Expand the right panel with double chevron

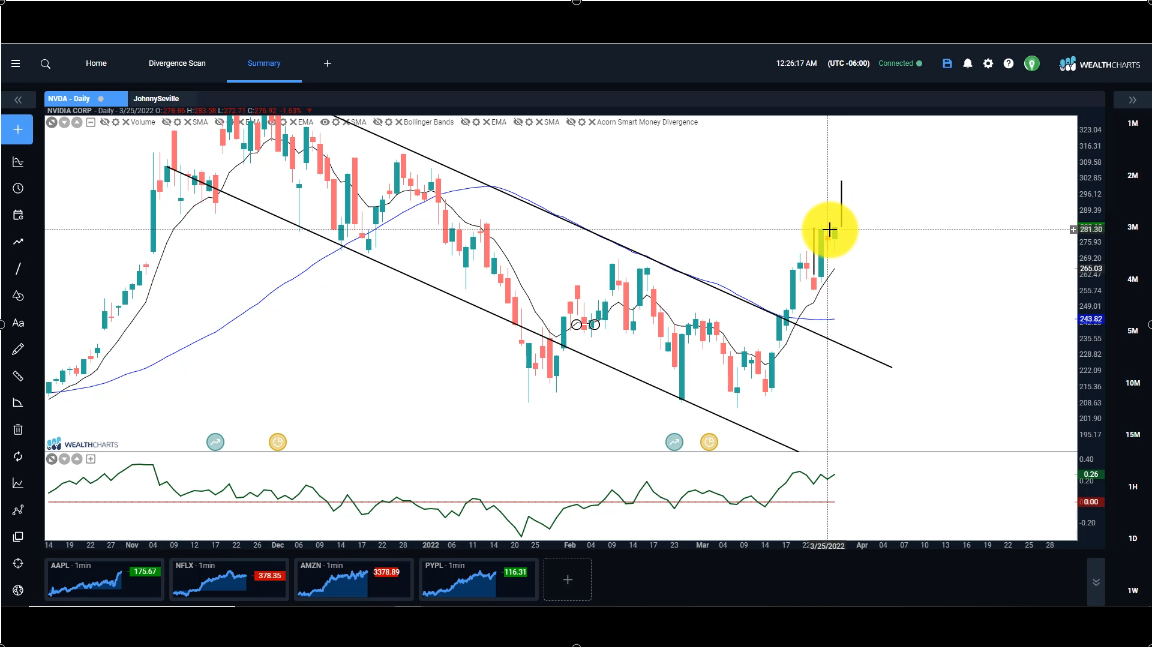(x=1132, y=100)
